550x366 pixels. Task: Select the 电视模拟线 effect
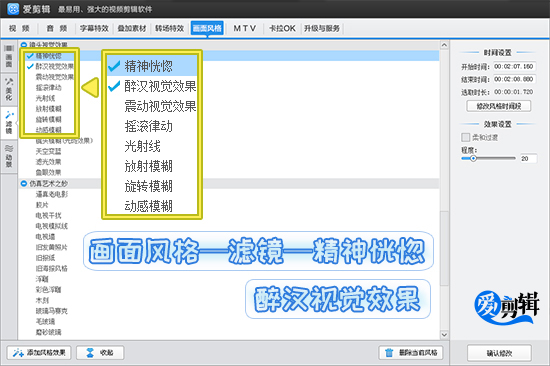click(52, 226)
